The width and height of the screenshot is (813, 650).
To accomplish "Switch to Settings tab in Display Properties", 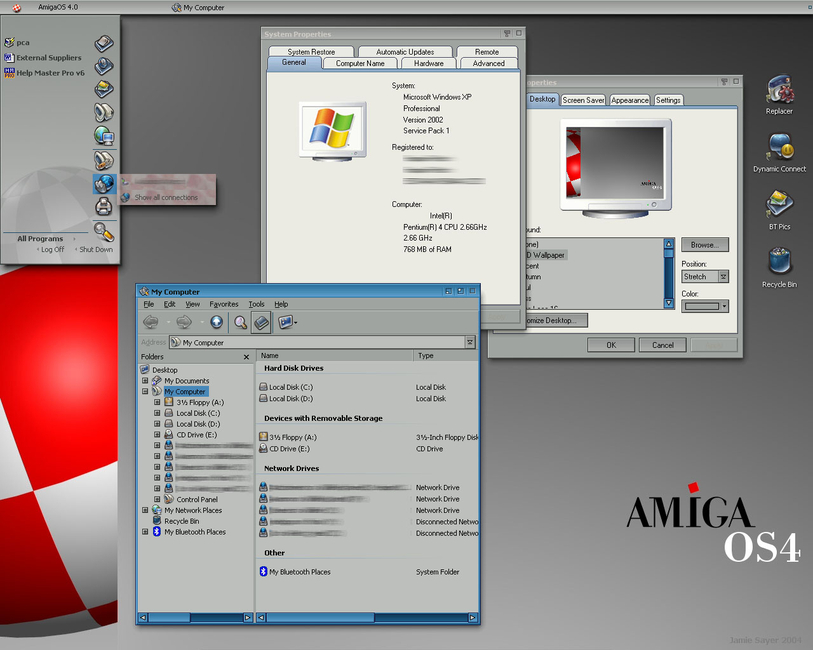I will click(x=668, y=100).
